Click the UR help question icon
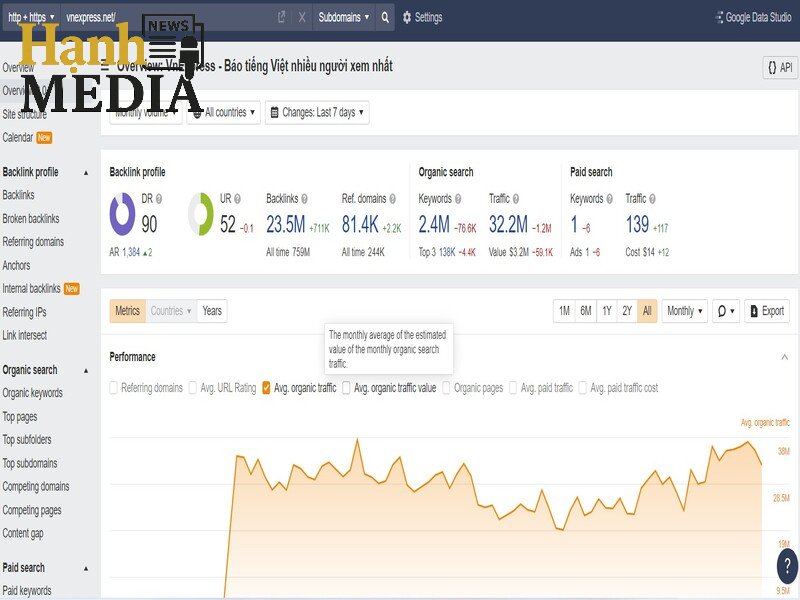The width and height of the screenshot is (800, 600). pyautogui.click(x=237, y=199)
